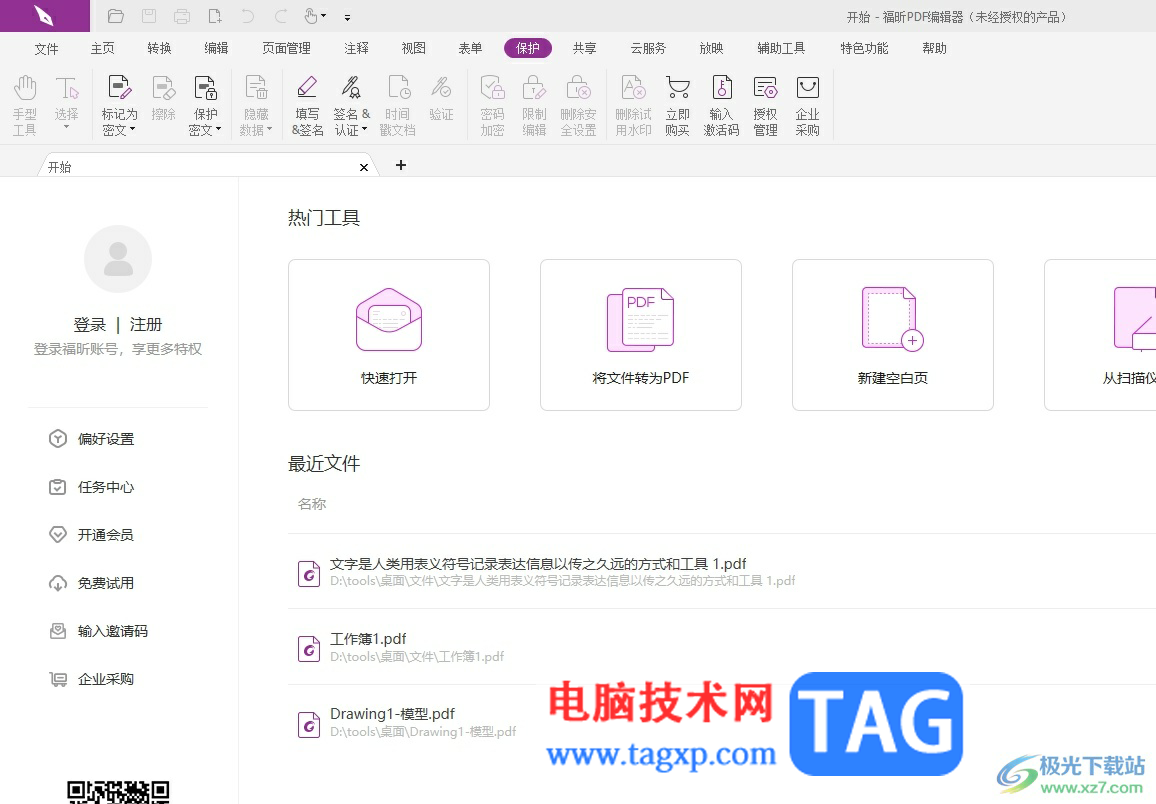This screenshot has width=1156, height=804.
Task: Click Enter Invitation Code (输入邀请码)
Action: (x=98, y=632)
